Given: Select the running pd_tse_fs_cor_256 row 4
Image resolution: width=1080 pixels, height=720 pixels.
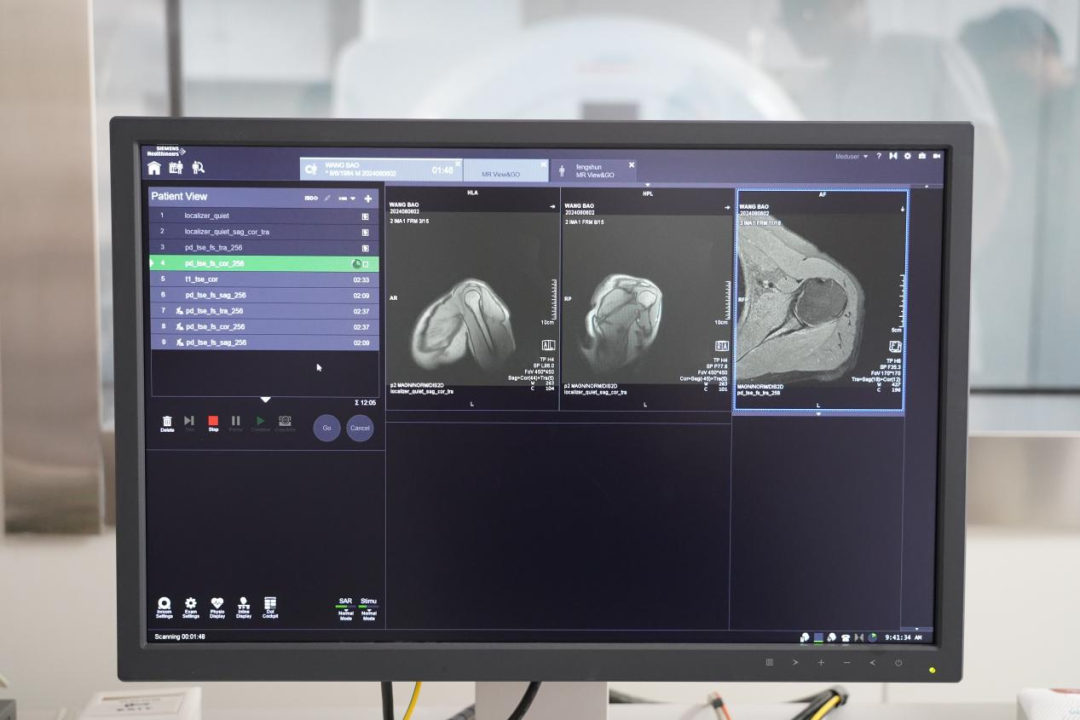Looking at the screenshot, I should click(264, 263).
